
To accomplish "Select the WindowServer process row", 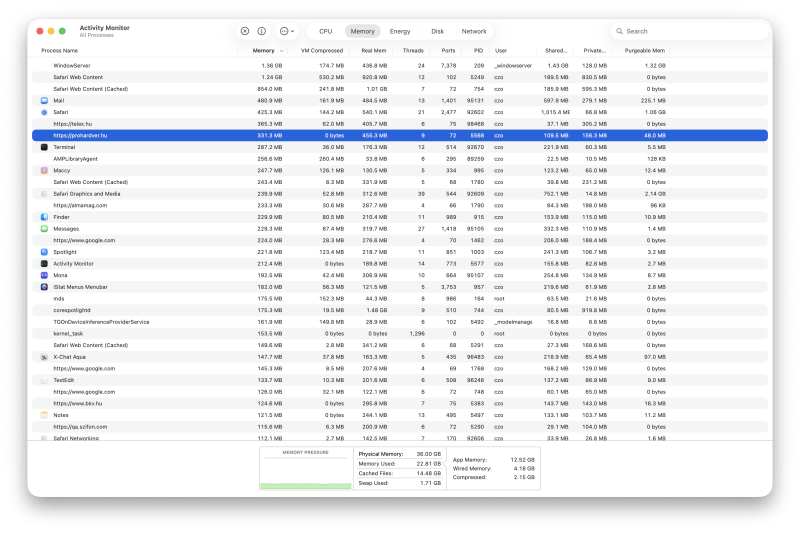I will (400, 65).
